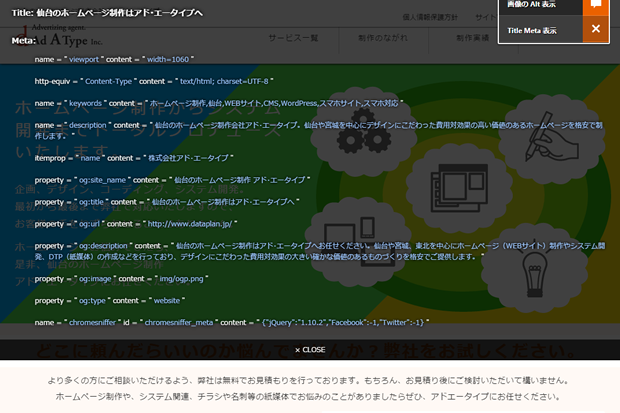Click the jQuery 1.10.2 JSON content value
Image resolution: width=620 pixels, height=413 pixels.
(343, 322)
